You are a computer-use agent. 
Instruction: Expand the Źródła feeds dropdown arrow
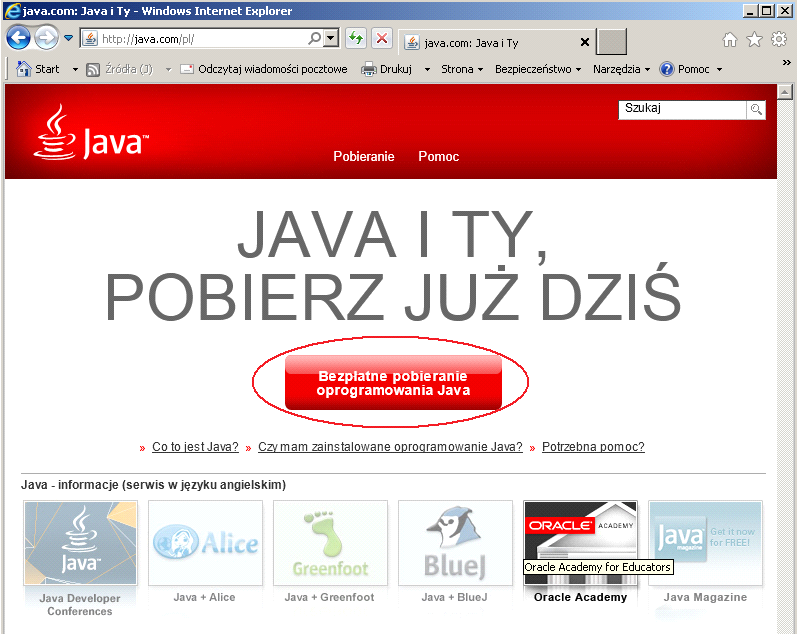click(x=168, y=69)
